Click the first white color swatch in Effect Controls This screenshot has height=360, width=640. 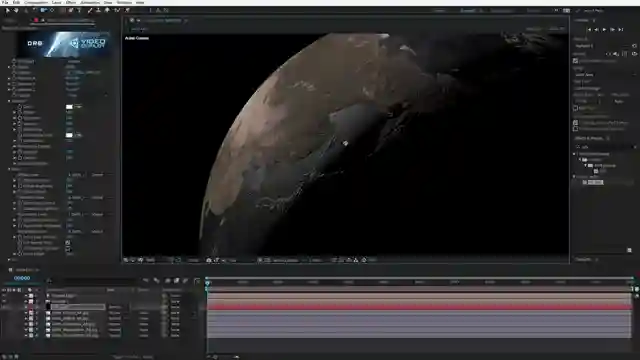pos(69,107)
